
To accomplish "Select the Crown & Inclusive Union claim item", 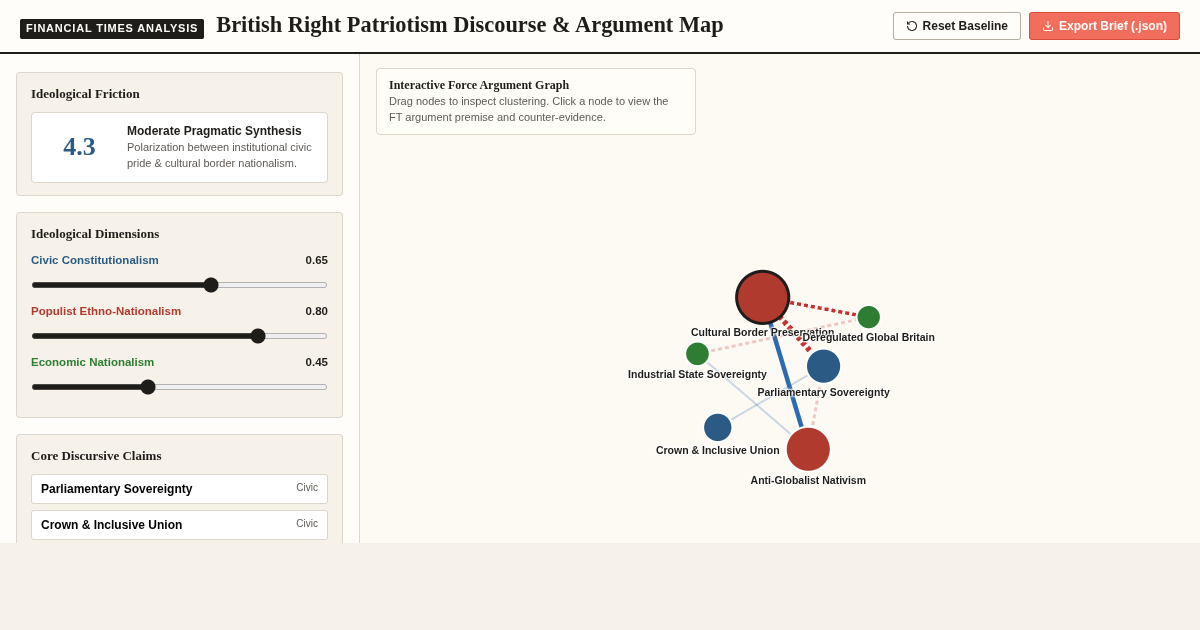I will click(179, 525).
